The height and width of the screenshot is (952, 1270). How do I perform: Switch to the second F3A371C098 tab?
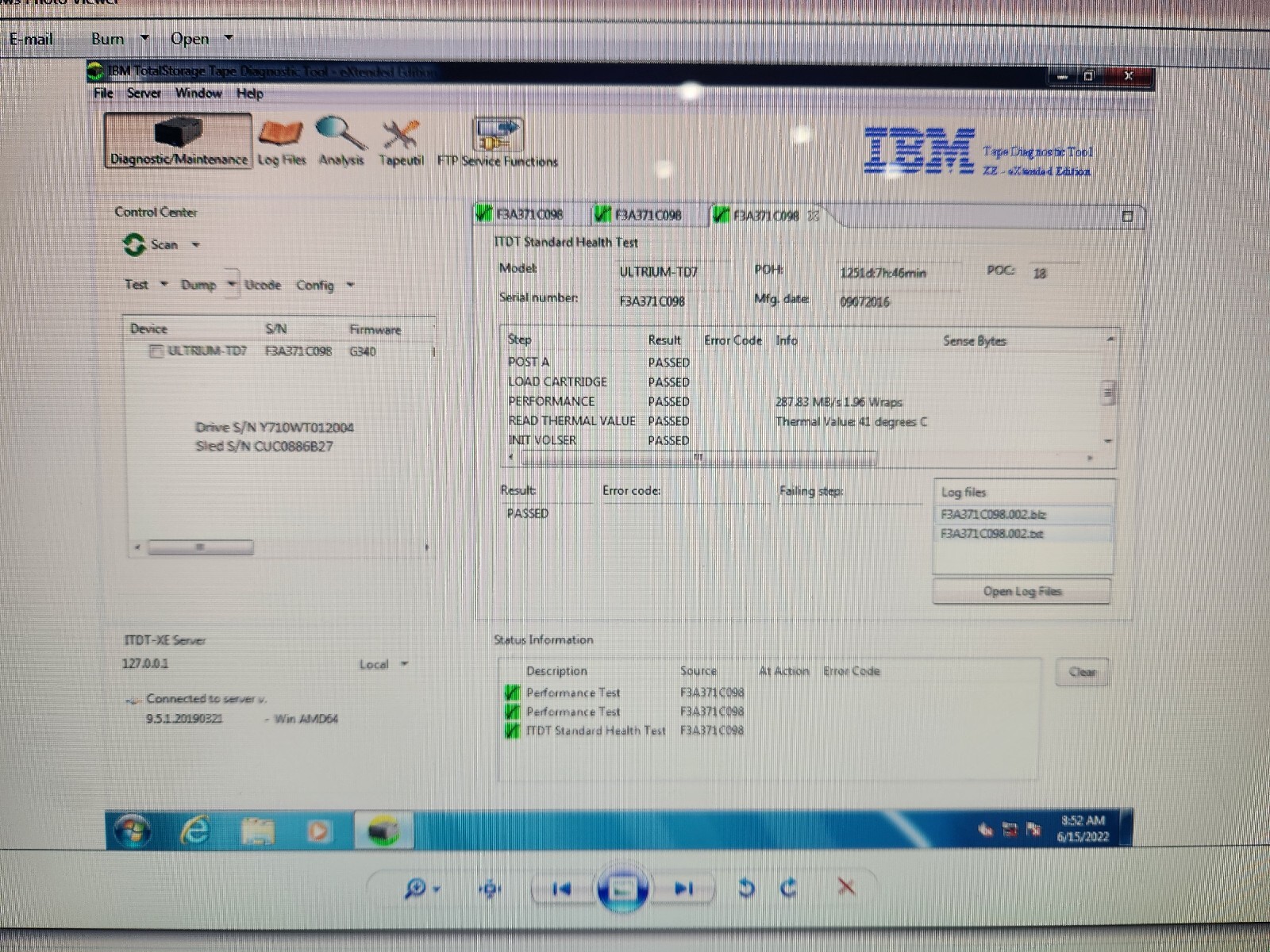[x=648, y=214]
